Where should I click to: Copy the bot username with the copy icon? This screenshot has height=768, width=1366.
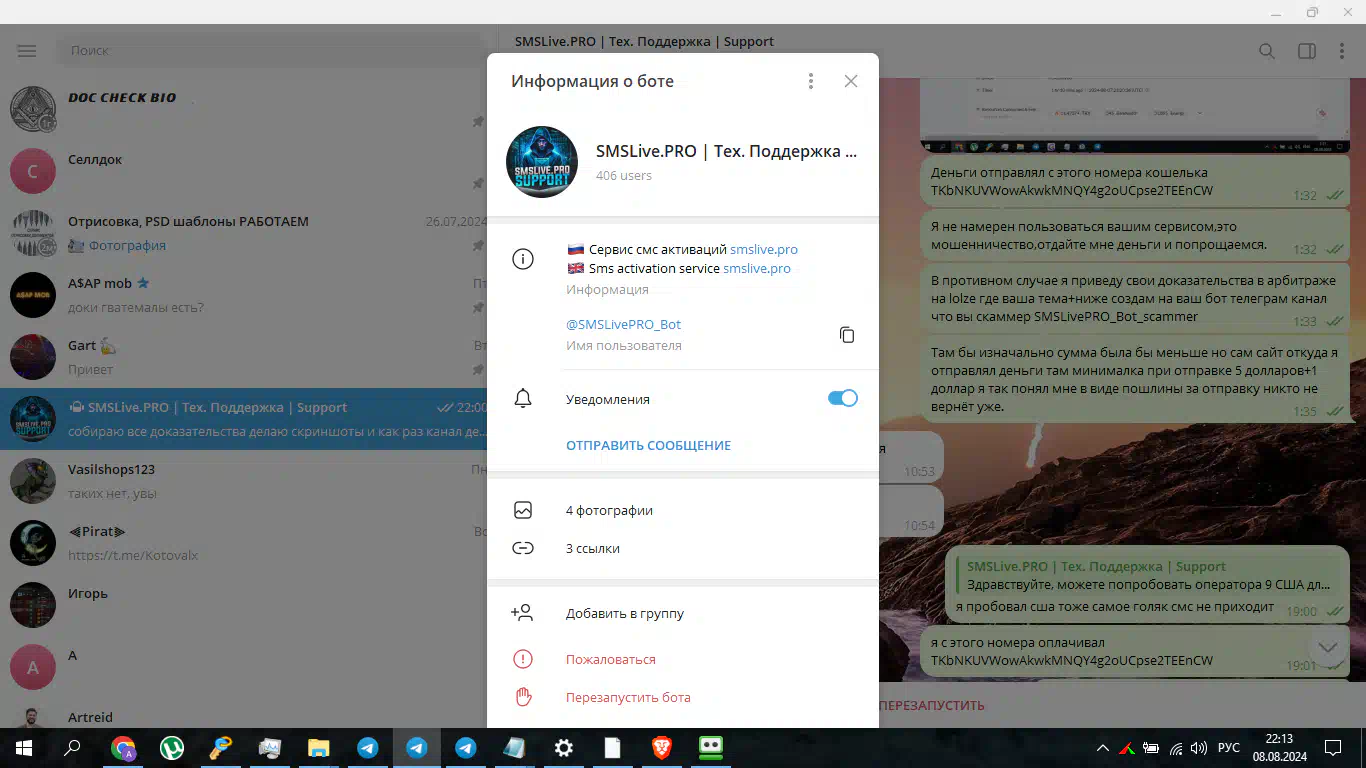pos(847,335)
